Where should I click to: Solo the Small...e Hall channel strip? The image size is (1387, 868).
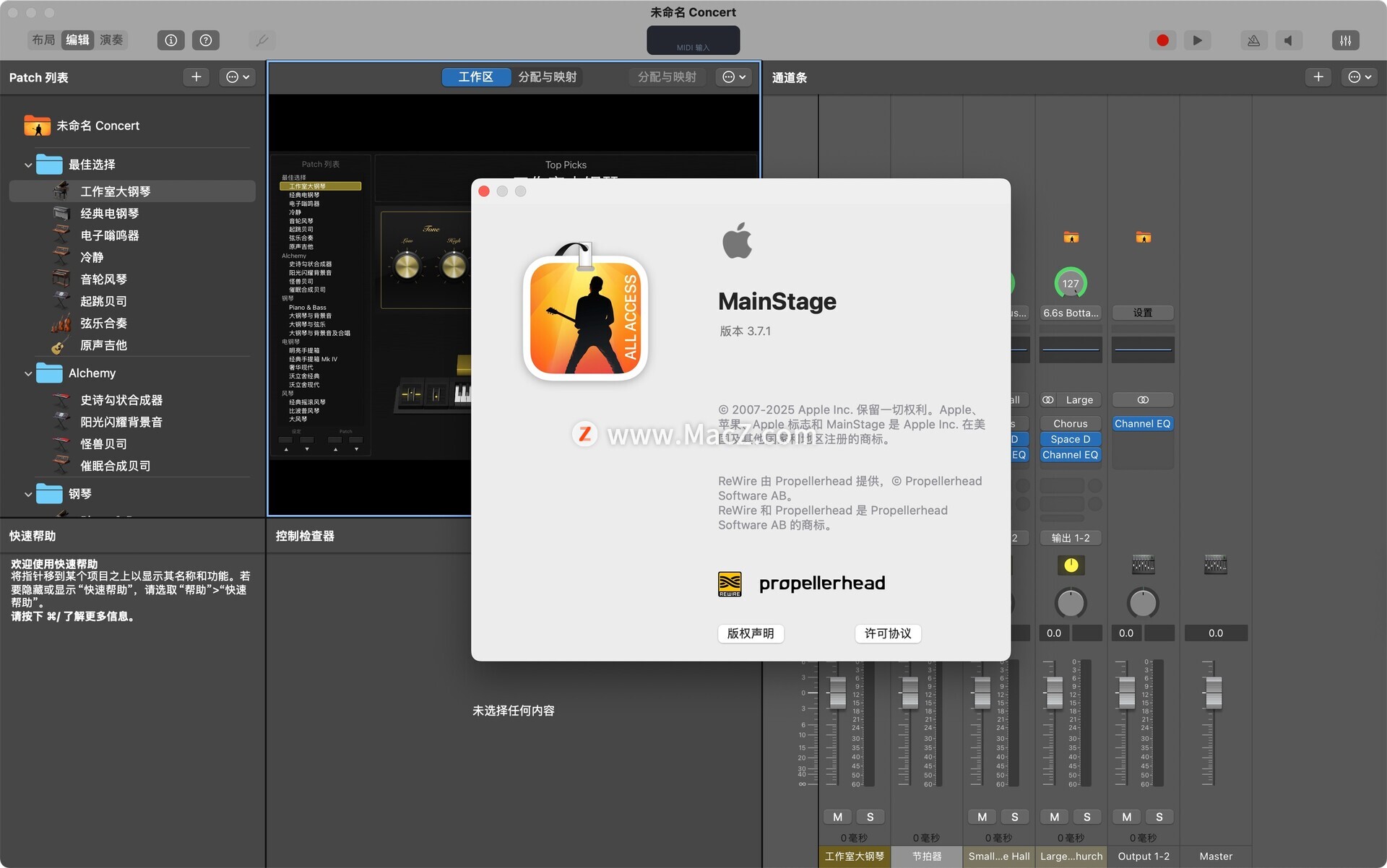pos(1015,817)
